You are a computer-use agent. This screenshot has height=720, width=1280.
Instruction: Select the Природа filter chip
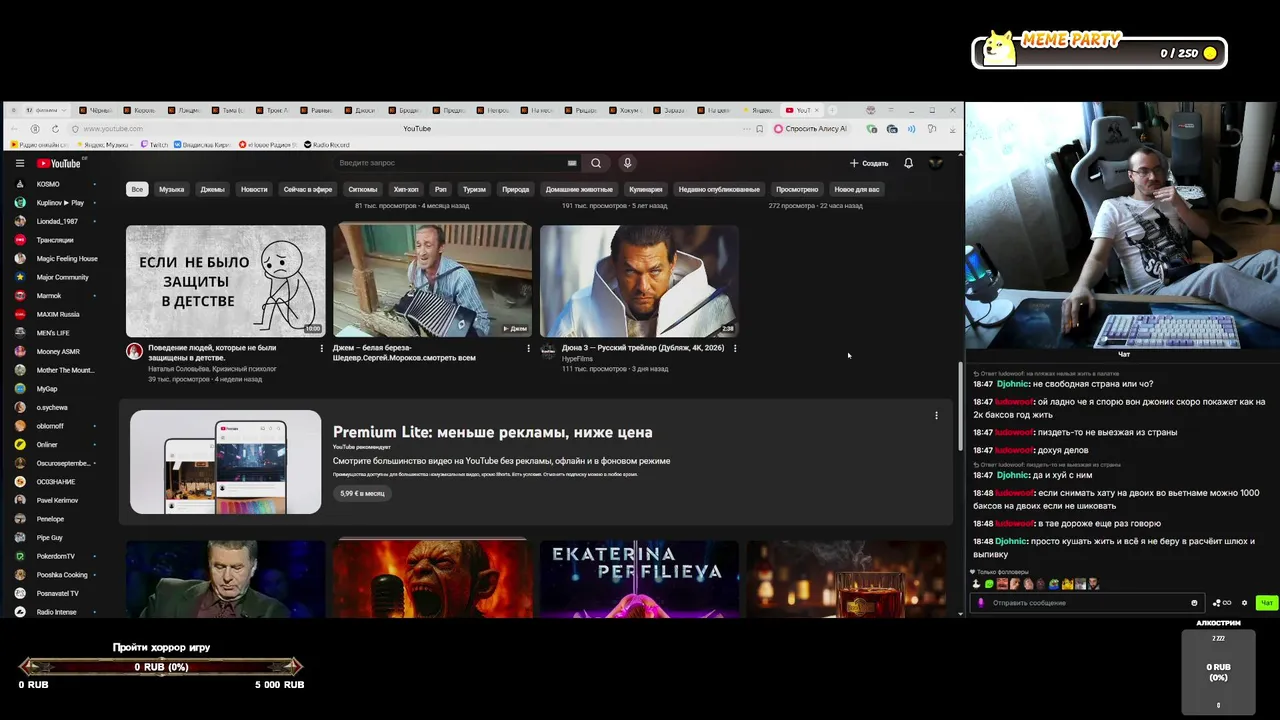[516, 189]
